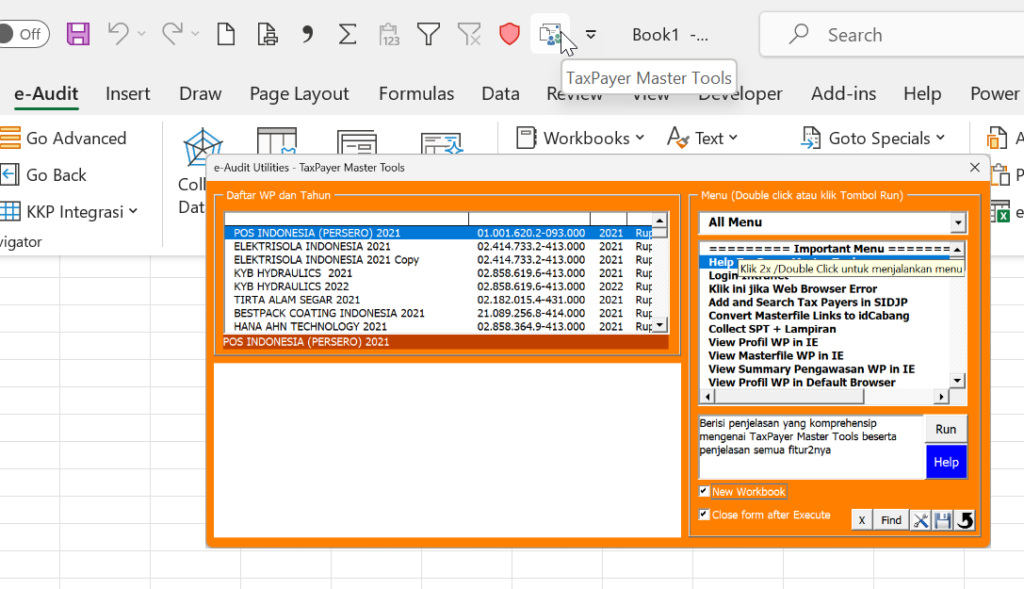Create a new blank document icon

[226, 34]
